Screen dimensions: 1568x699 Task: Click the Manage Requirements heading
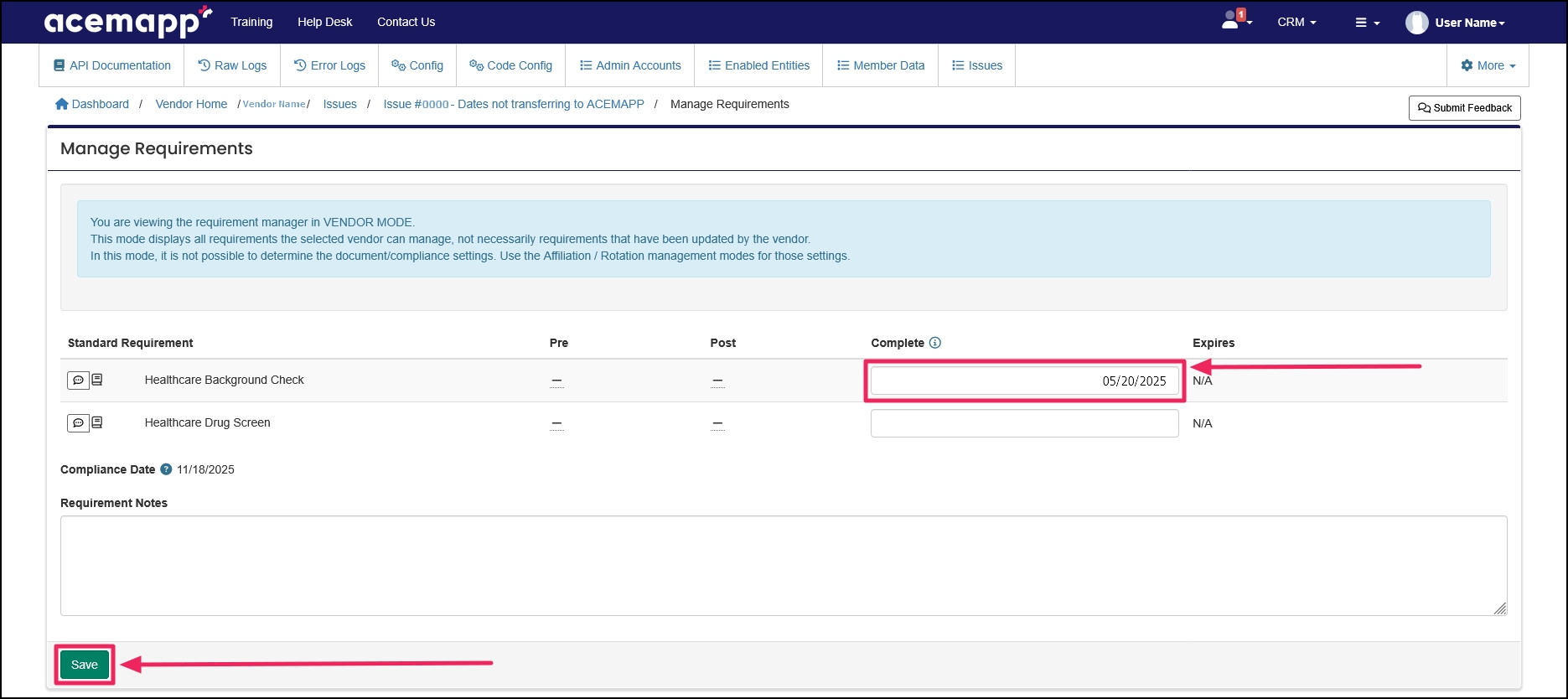[157, 148]
